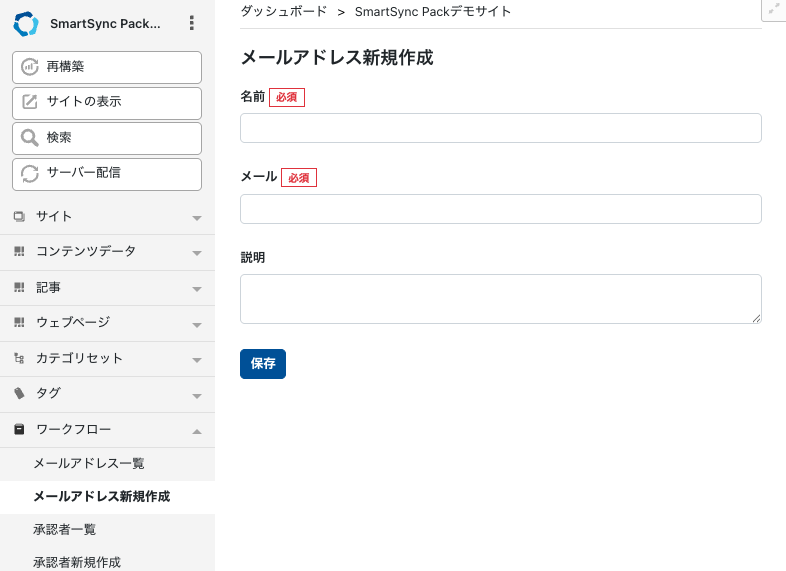Click the 名前 input field
Screen dimensions: 786x571
tap(500, 128)
